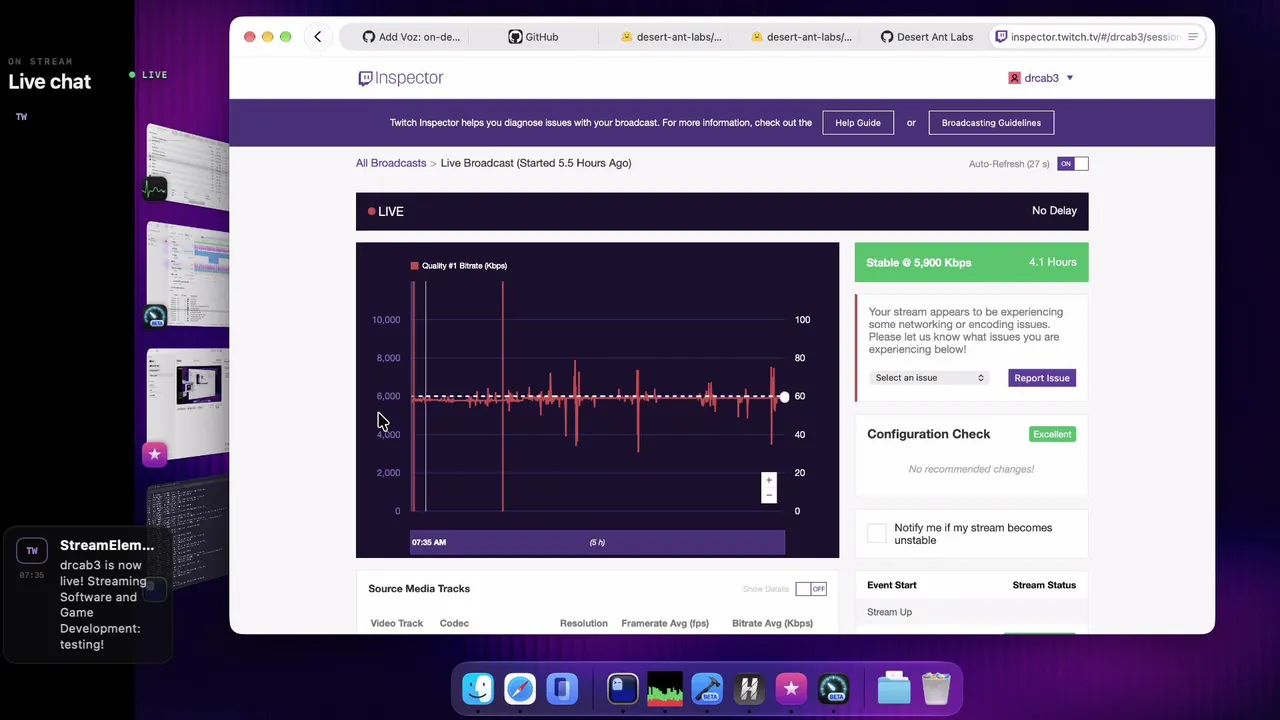This screenshot has width=1280, height=720.
Task: Open Activity Monitor window in Stage Manager
Action: click(187, 165)
